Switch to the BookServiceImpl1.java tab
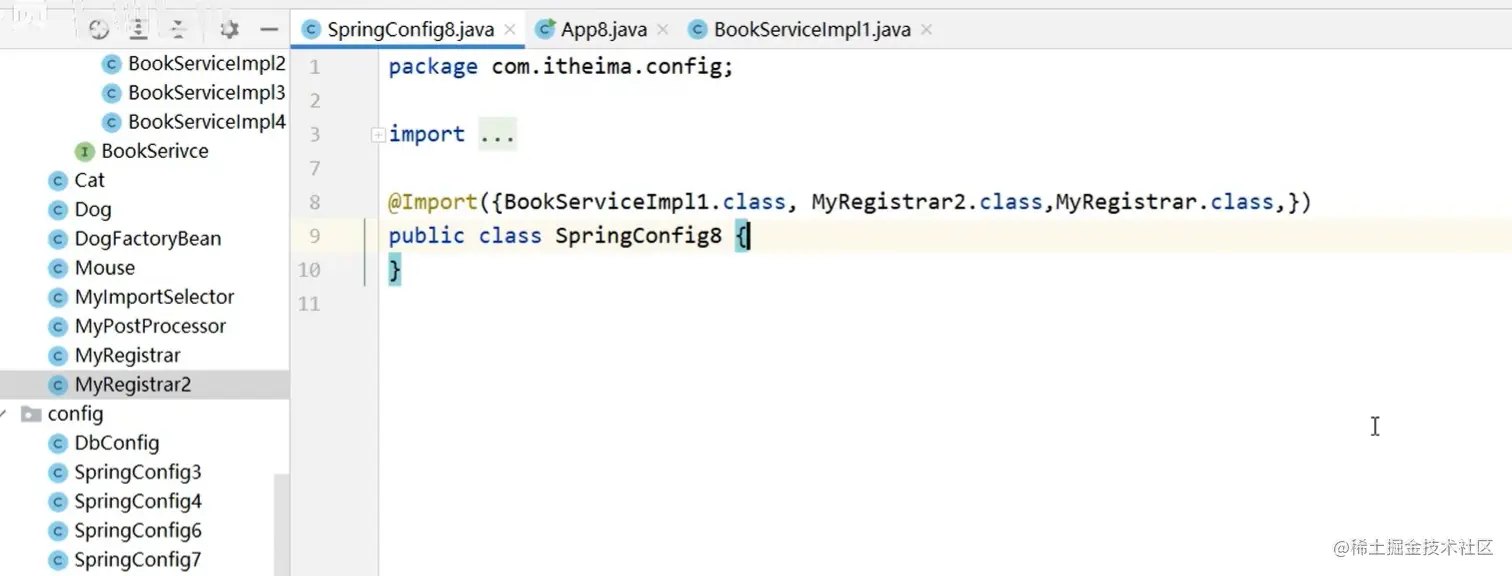The height and width of the screenshot is (576, 1512). (x=812, y=29)
